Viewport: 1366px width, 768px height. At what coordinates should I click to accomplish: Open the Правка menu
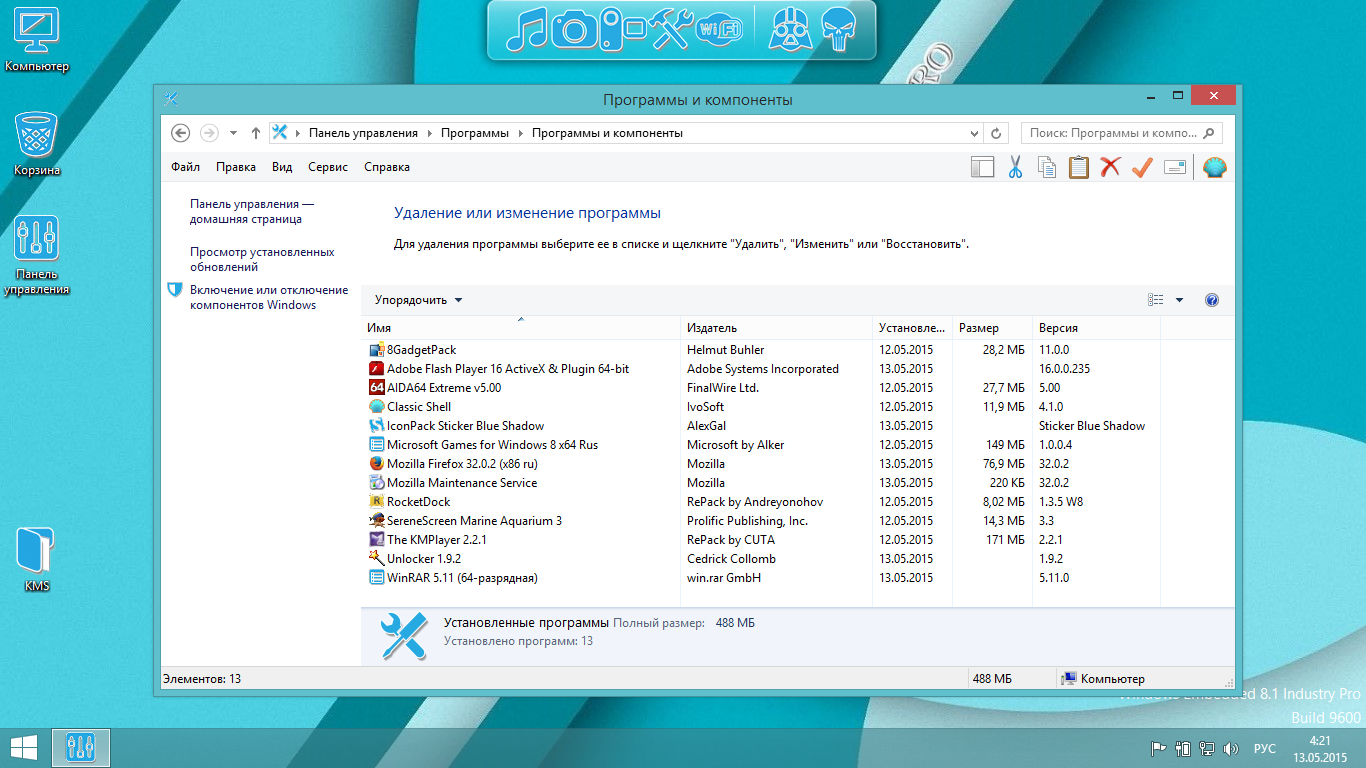point(236,167)
